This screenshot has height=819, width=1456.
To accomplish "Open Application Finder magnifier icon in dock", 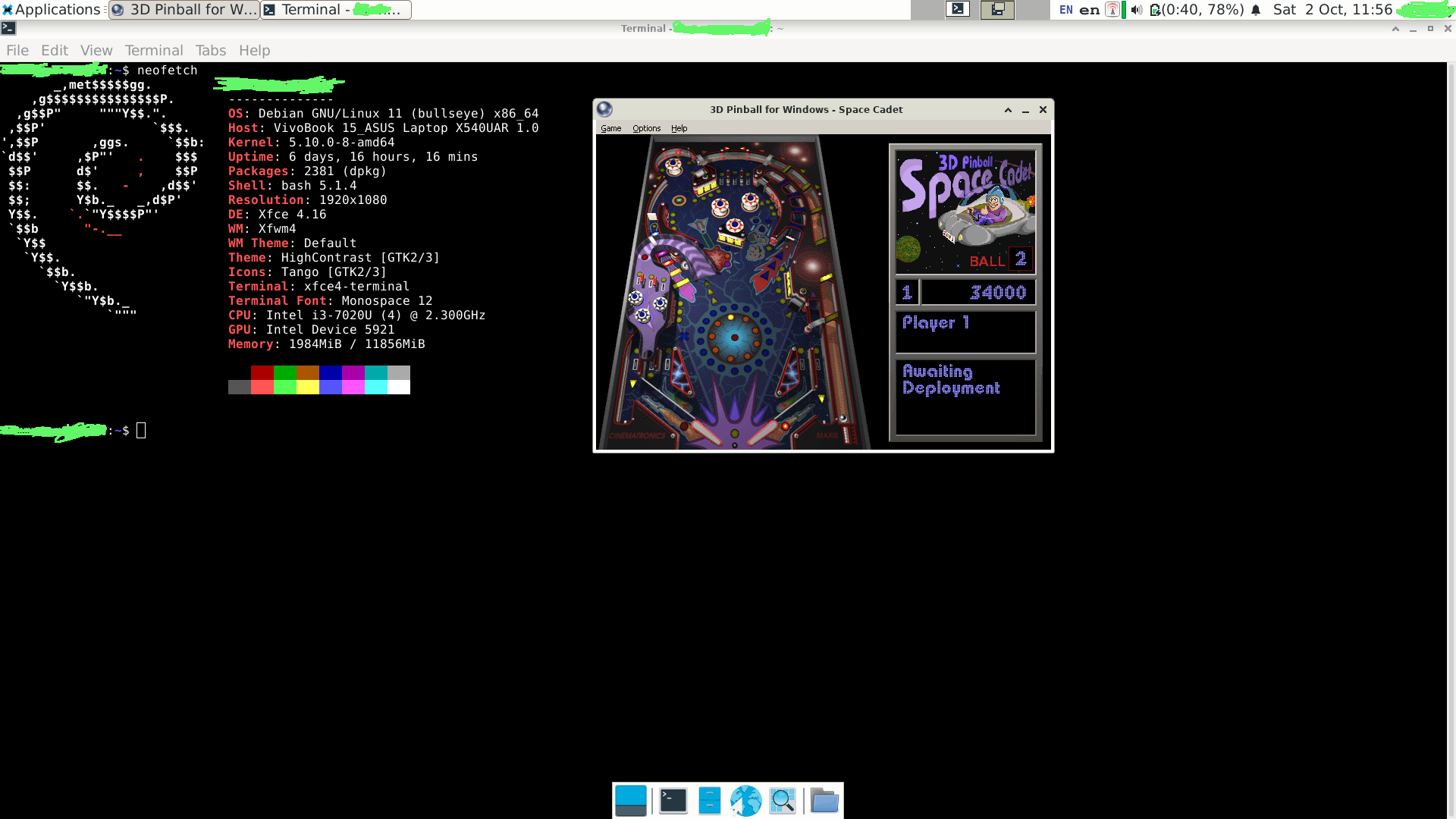I will [782, 801].
